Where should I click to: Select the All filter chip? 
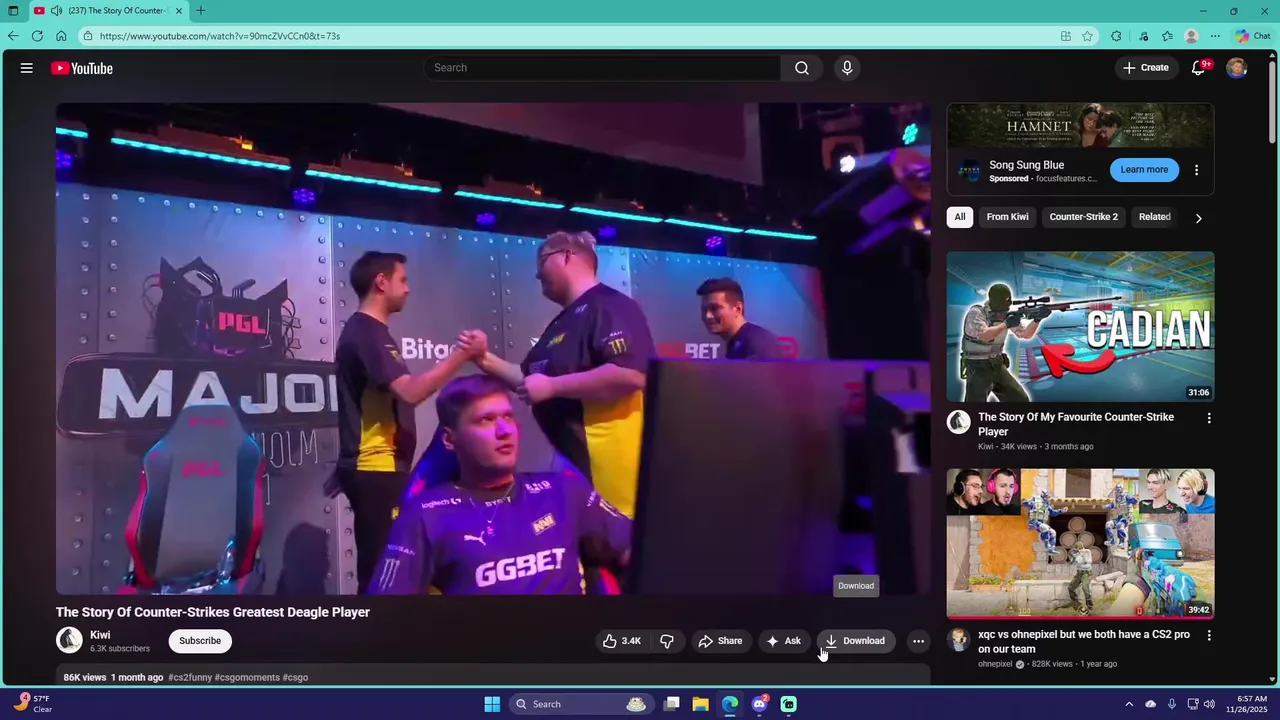(960, 217)
